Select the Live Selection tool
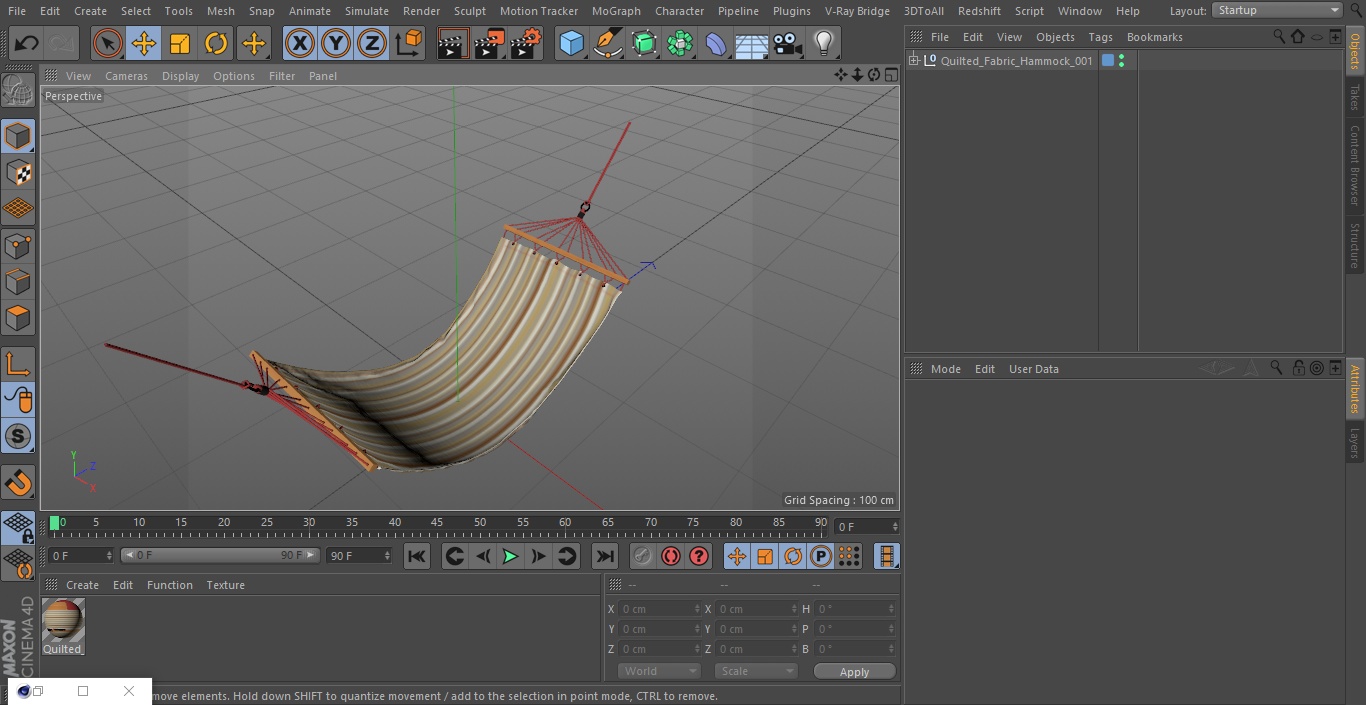Screen dimensions: 1366x705 [107, 43]
